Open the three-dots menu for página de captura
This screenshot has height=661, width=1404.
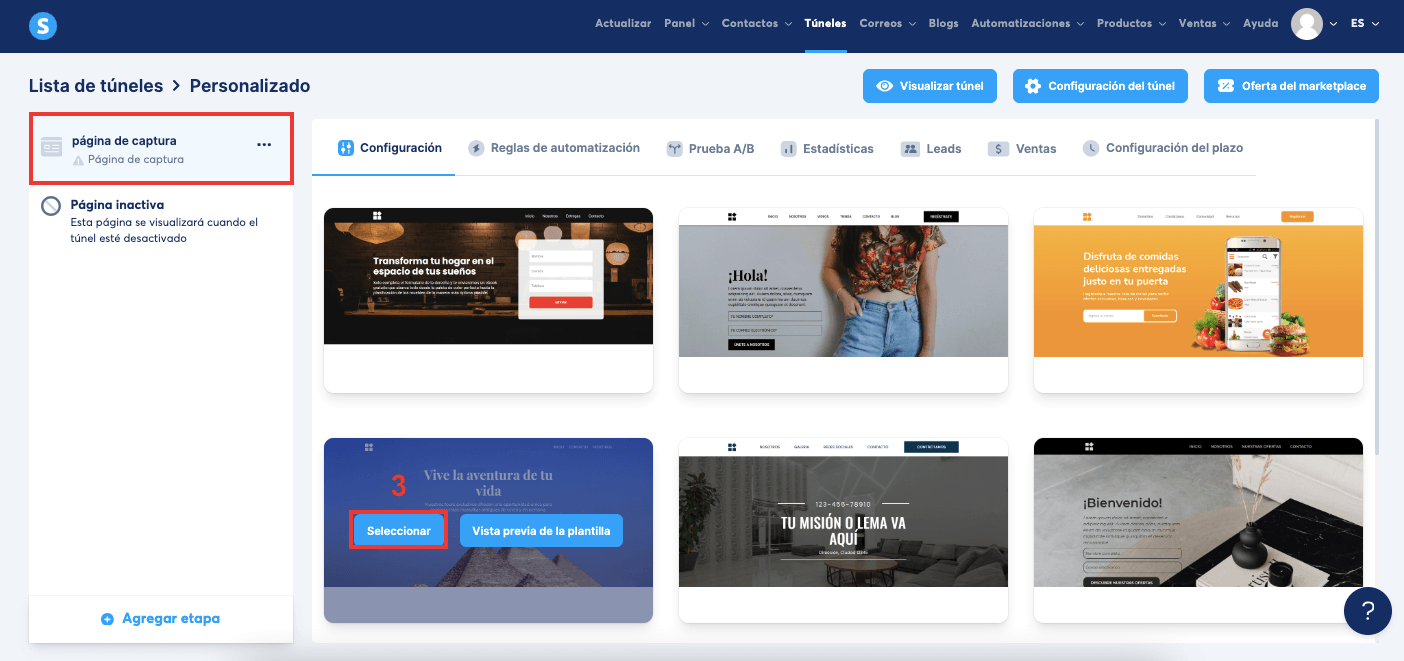pos(264,145)
